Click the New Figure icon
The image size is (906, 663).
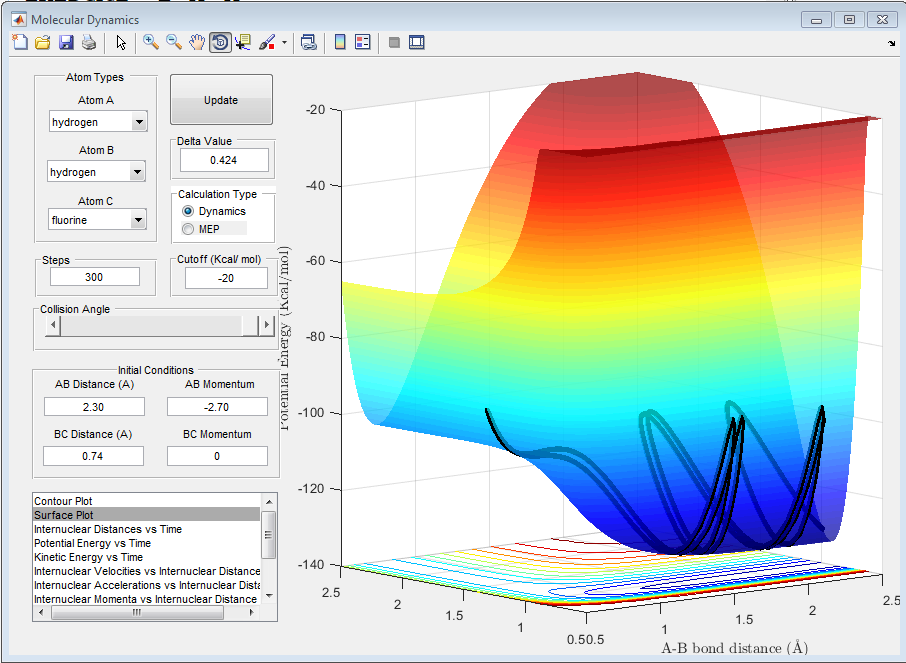pos(20,42)
